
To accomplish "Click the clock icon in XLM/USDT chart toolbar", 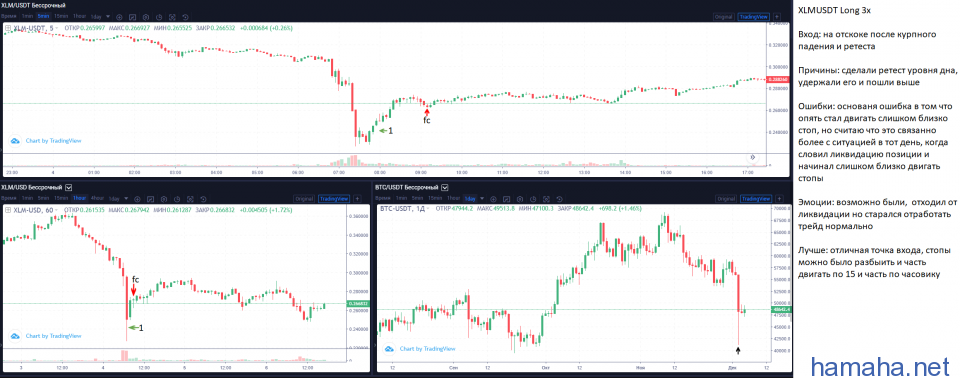I will point(159,17).
